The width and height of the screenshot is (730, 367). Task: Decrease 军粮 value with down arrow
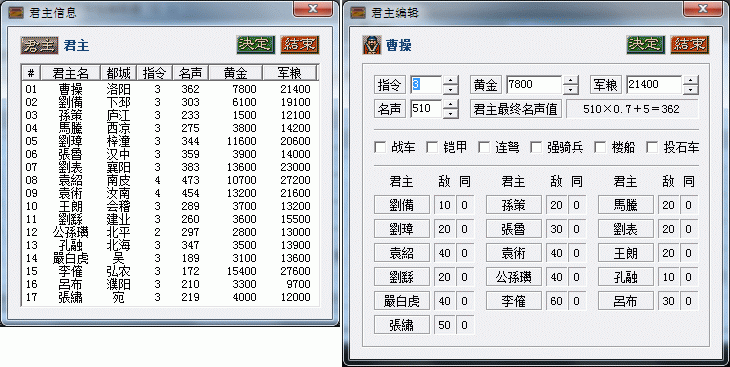[690, 89]
